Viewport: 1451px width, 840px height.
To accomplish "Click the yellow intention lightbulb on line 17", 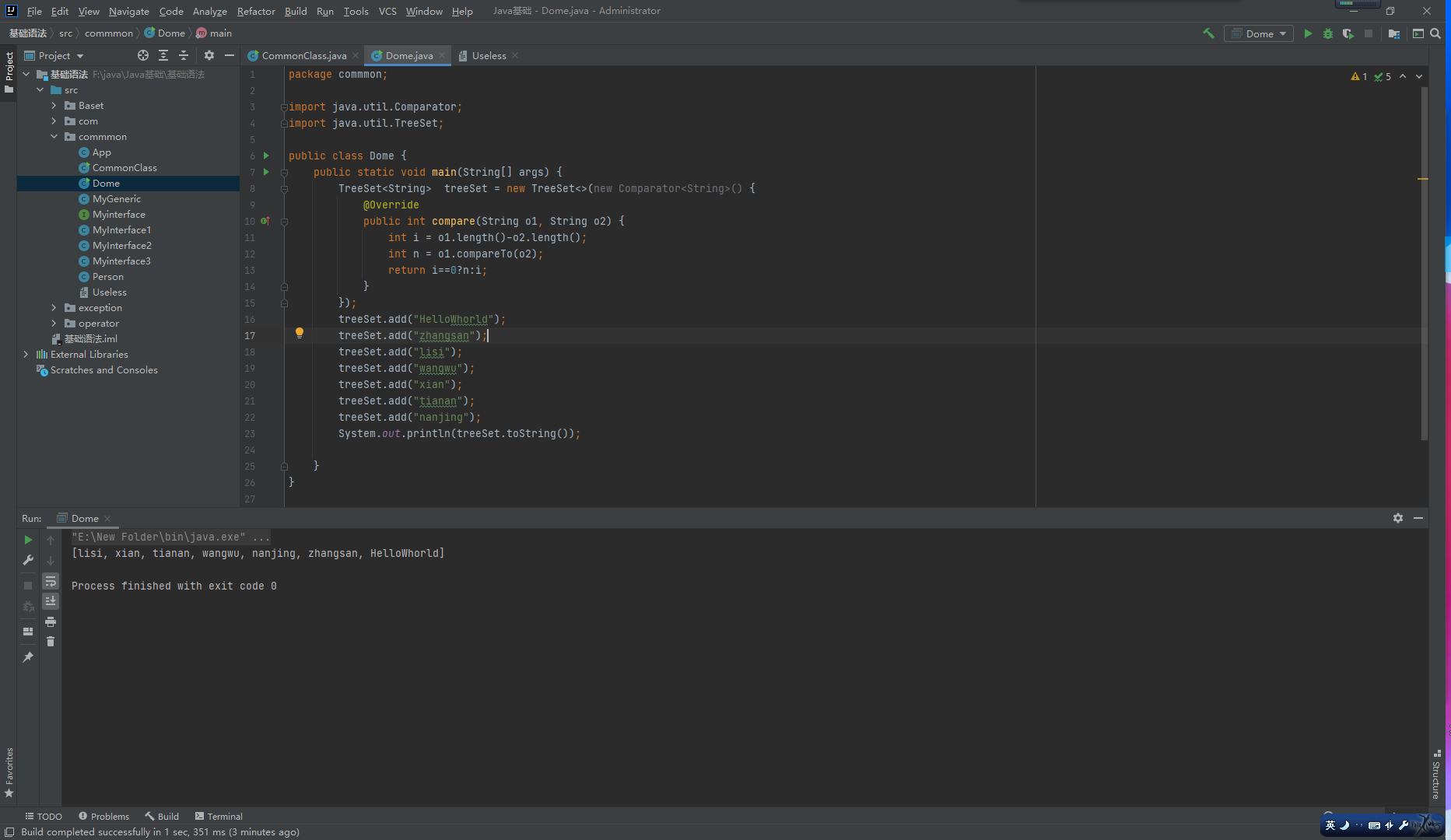I will pos(300,333).
